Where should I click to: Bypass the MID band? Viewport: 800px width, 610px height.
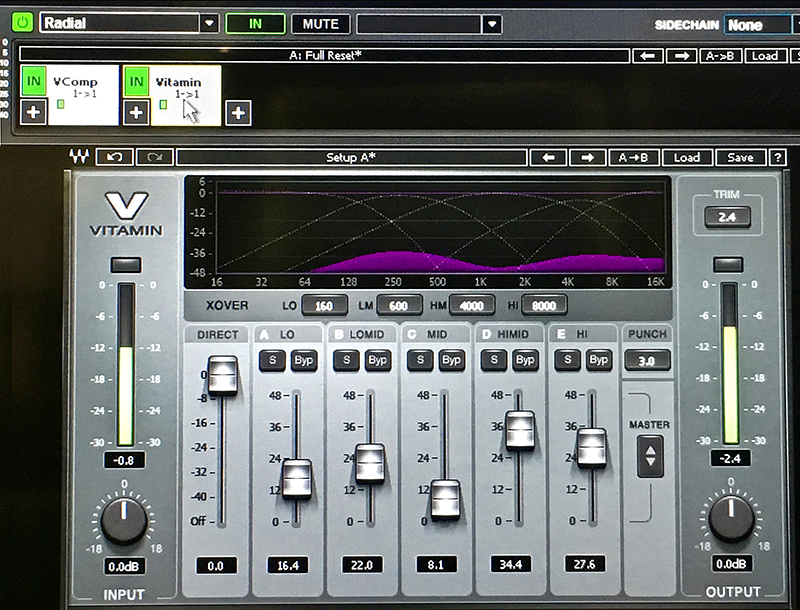point(452,360)
